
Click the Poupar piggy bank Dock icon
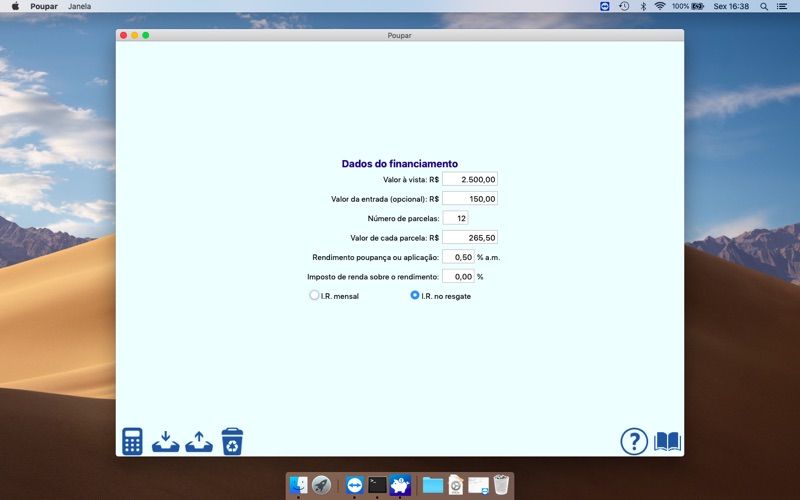point(400,485)
